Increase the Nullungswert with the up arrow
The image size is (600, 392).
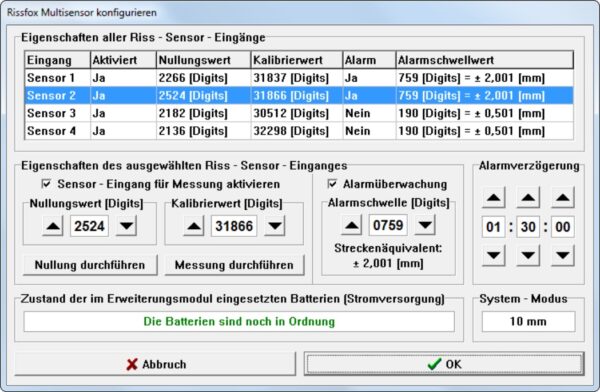53,226
